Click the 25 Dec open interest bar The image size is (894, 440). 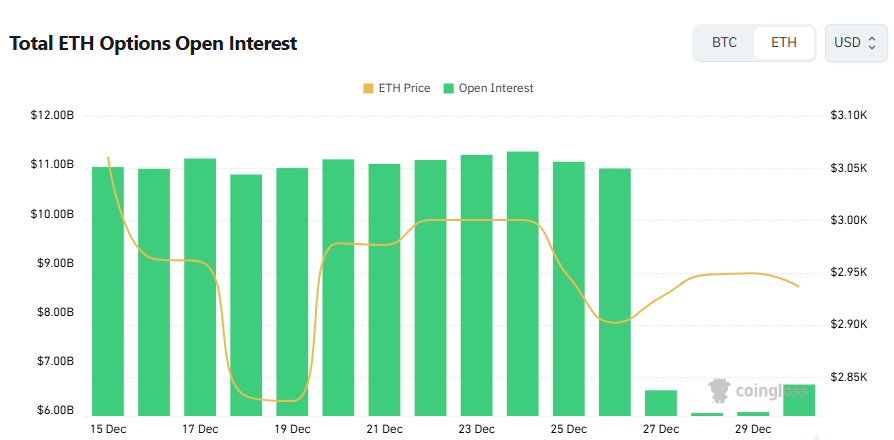pos(569,290)
